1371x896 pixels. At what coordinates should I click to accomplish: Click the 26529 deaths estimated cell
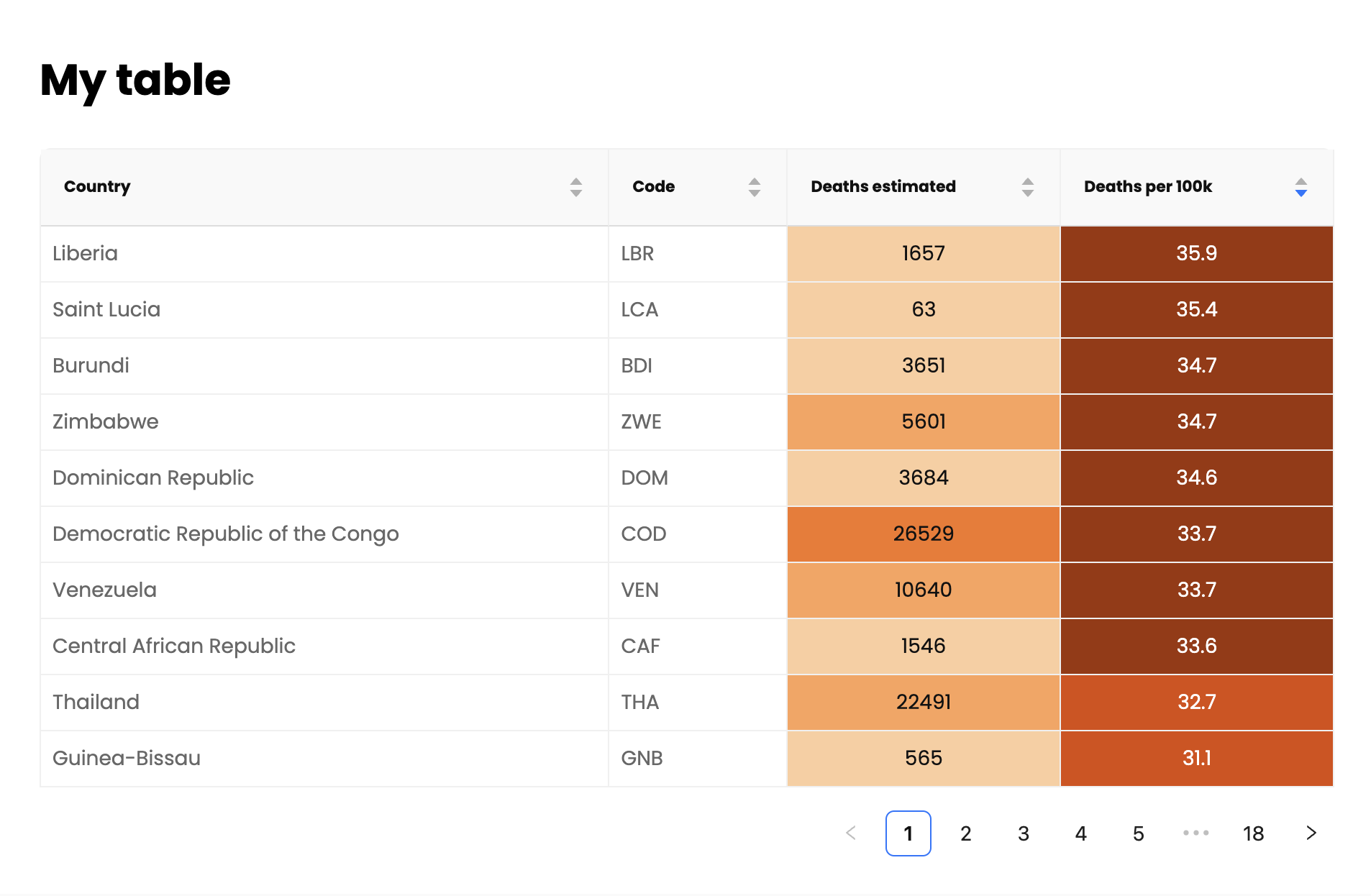point(923,534)
